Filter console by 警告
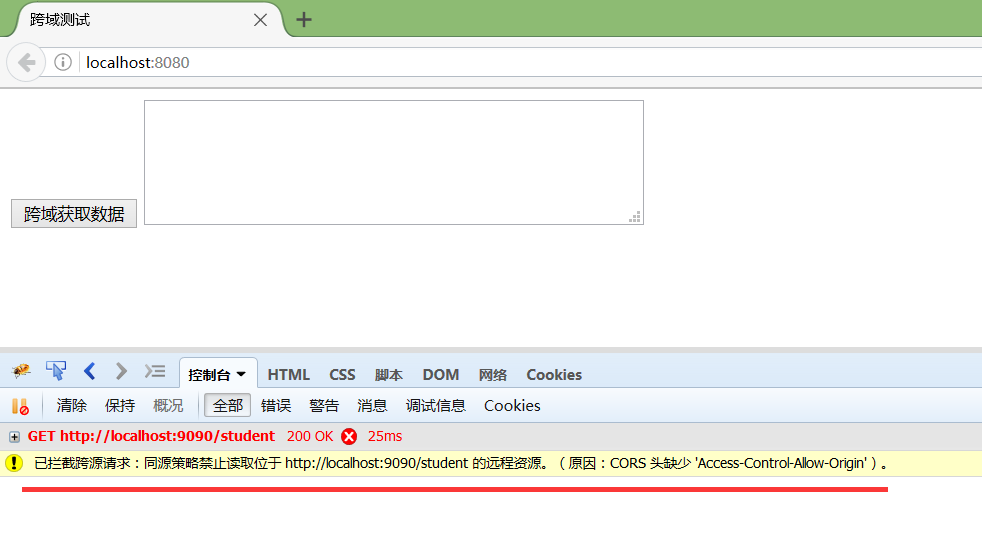 [324, 405]
